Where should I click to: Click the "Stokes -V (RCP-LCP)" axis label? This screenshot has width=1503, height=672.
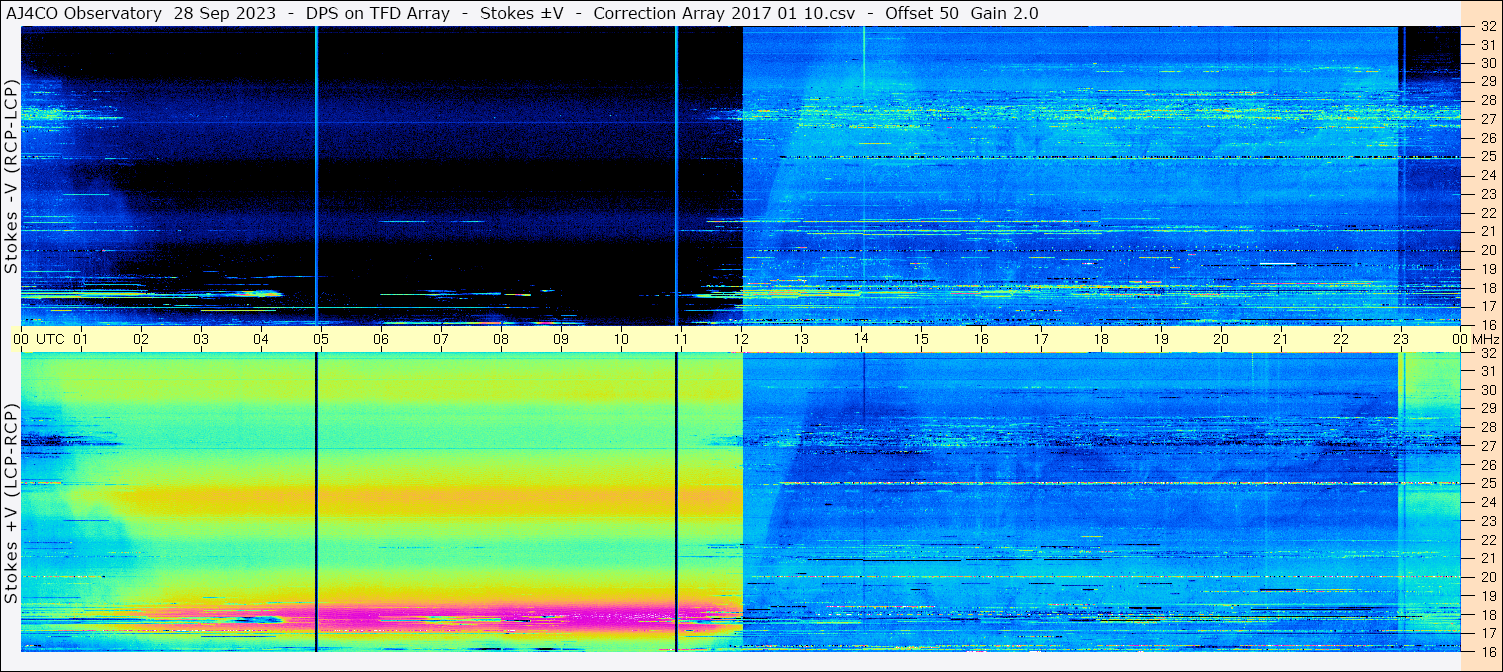click(x=11, y=176)
